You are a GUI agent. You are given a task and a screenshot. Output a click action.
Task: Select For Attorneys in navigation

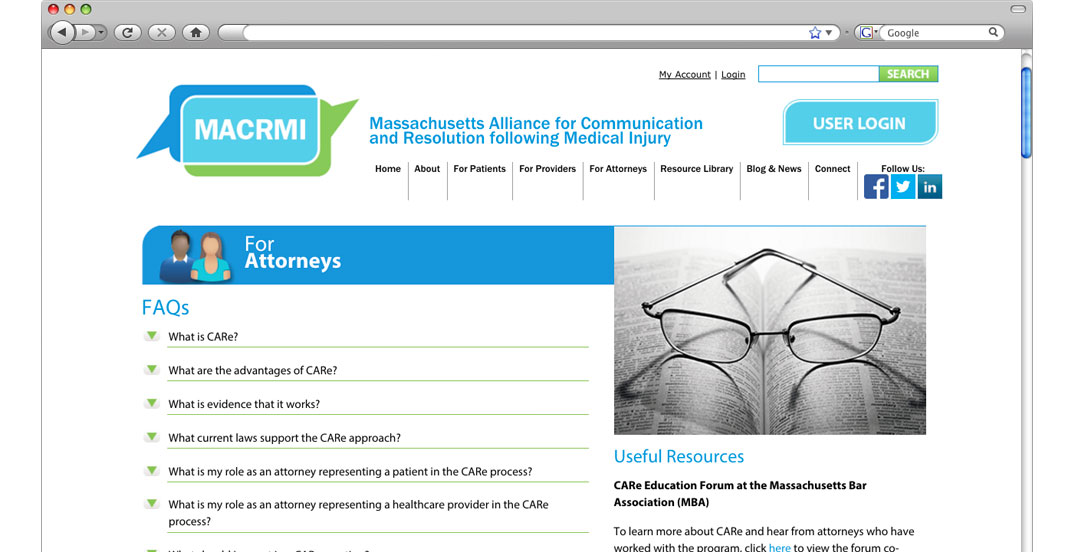tap(618, 169)
